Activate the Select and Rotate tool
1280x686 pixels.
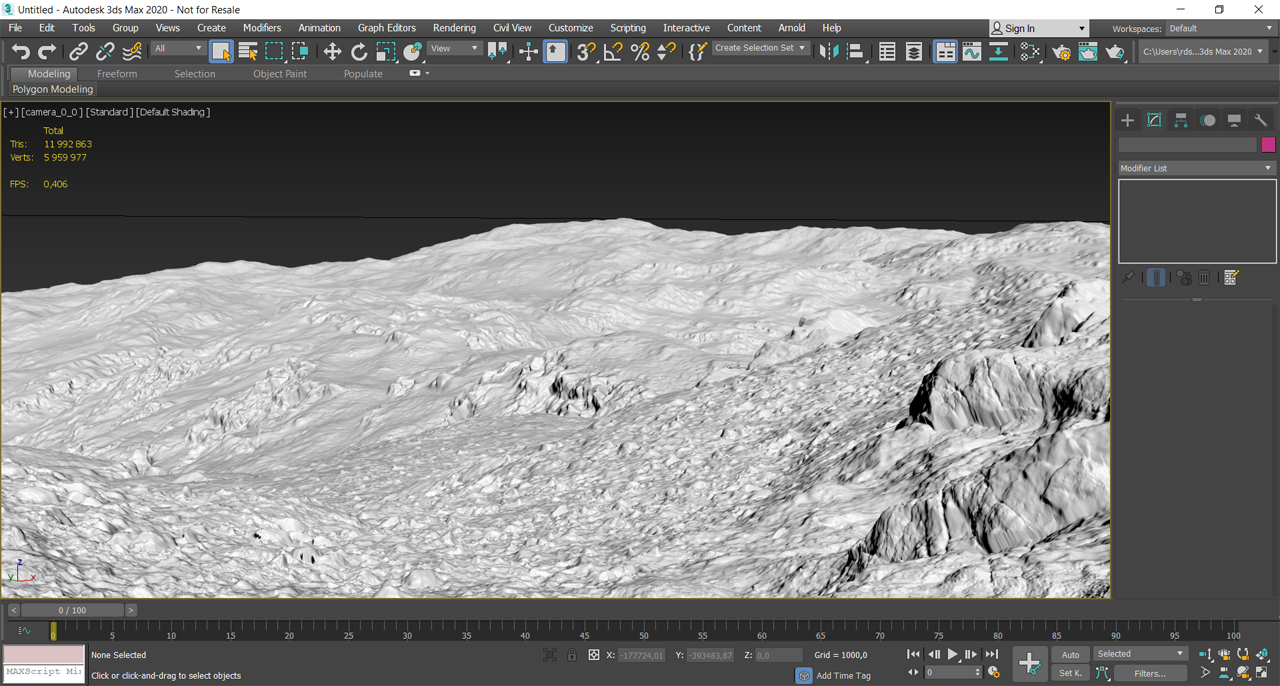[x=359, y=51]
